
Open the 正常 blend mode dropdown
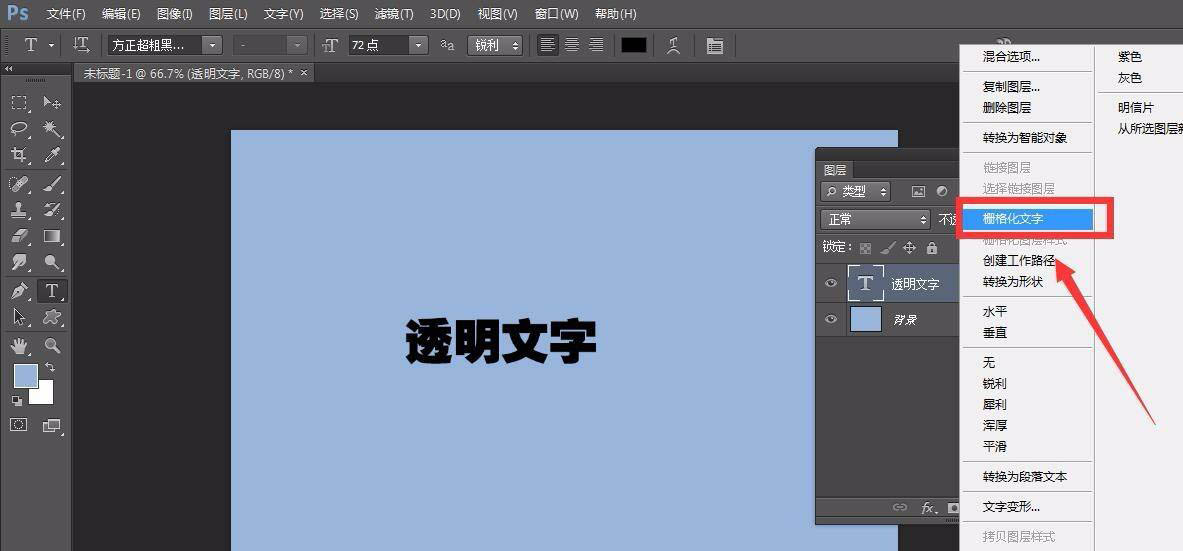click(x=875, y=220)
